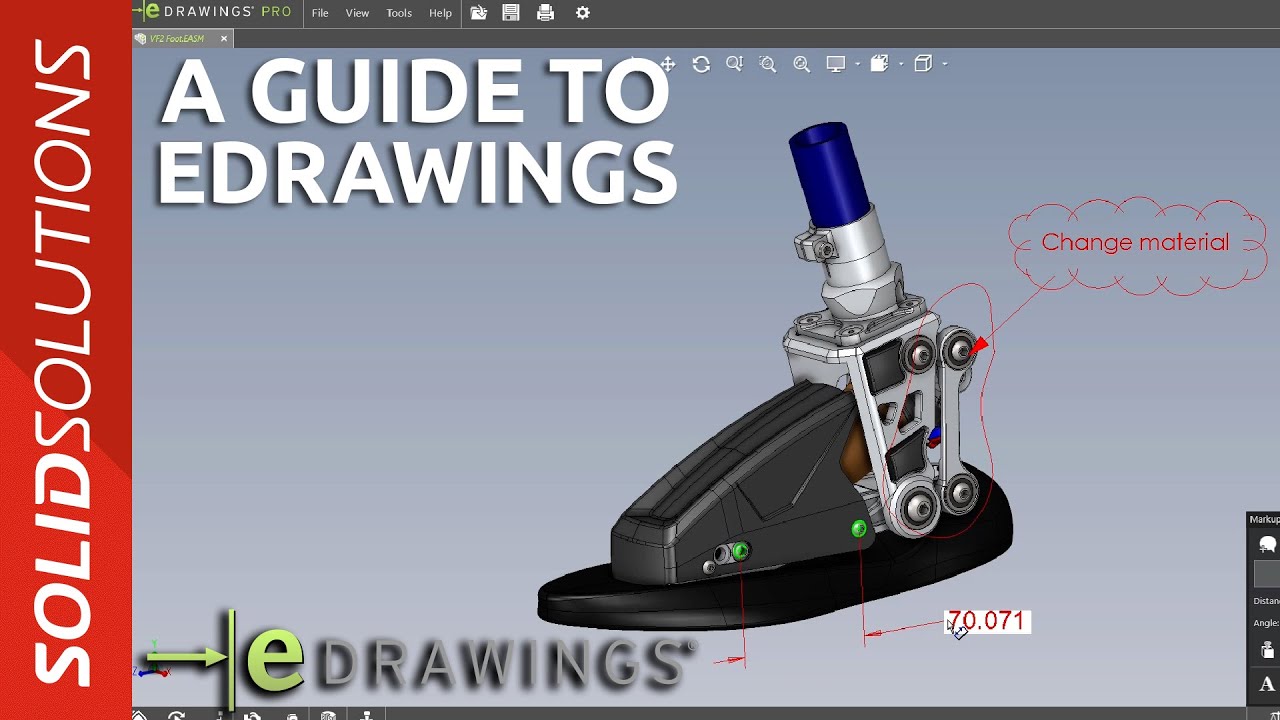Click the Stamp icon in bottom toolbar
1280x720 pixels.
[x=367, y=715]
